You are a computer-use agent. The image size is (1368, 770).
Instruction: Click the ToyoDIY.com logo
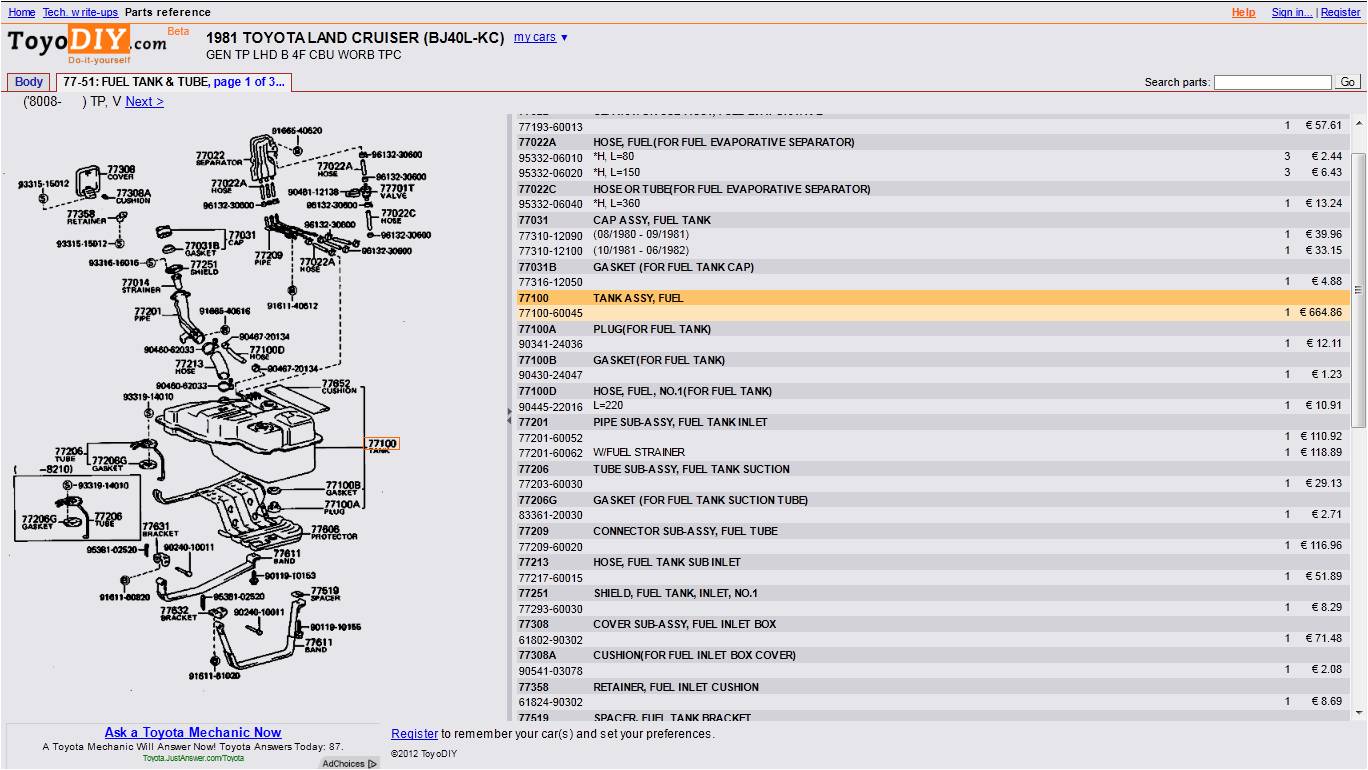88,44
